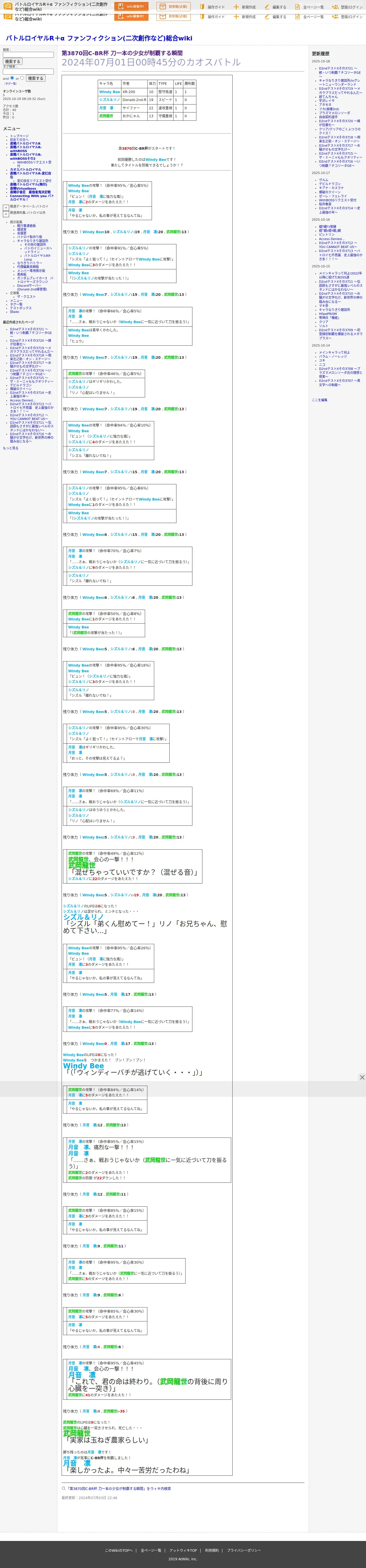Click the magnifier icon beside the wiki-search link
366x1568 pixels.
[64, 1488]
